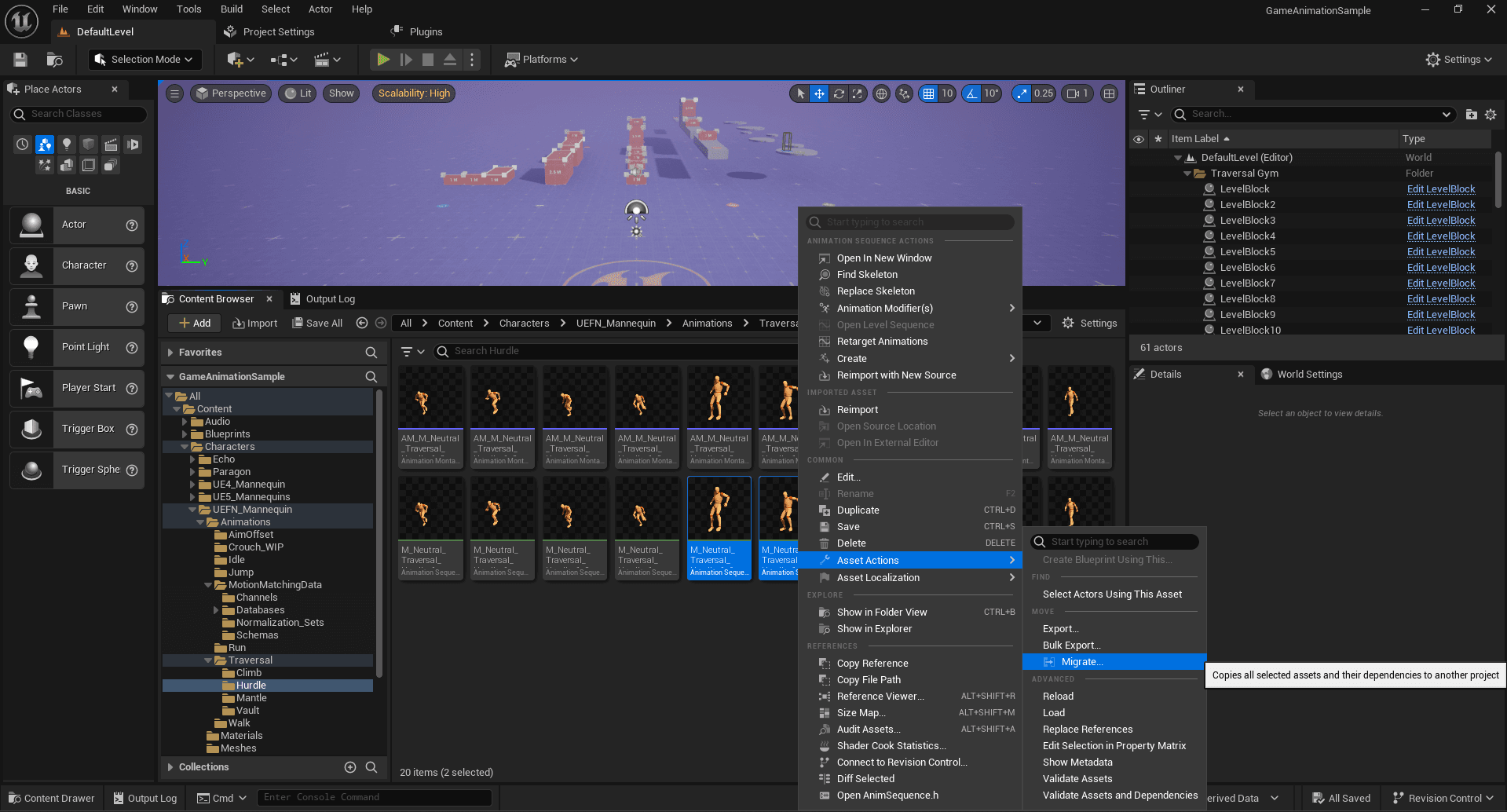Click the viewport layout maximize icon
Image resolution: width=1507 pixels, height=812 pixels.
pyautogui.click(x=1109, y=93)
